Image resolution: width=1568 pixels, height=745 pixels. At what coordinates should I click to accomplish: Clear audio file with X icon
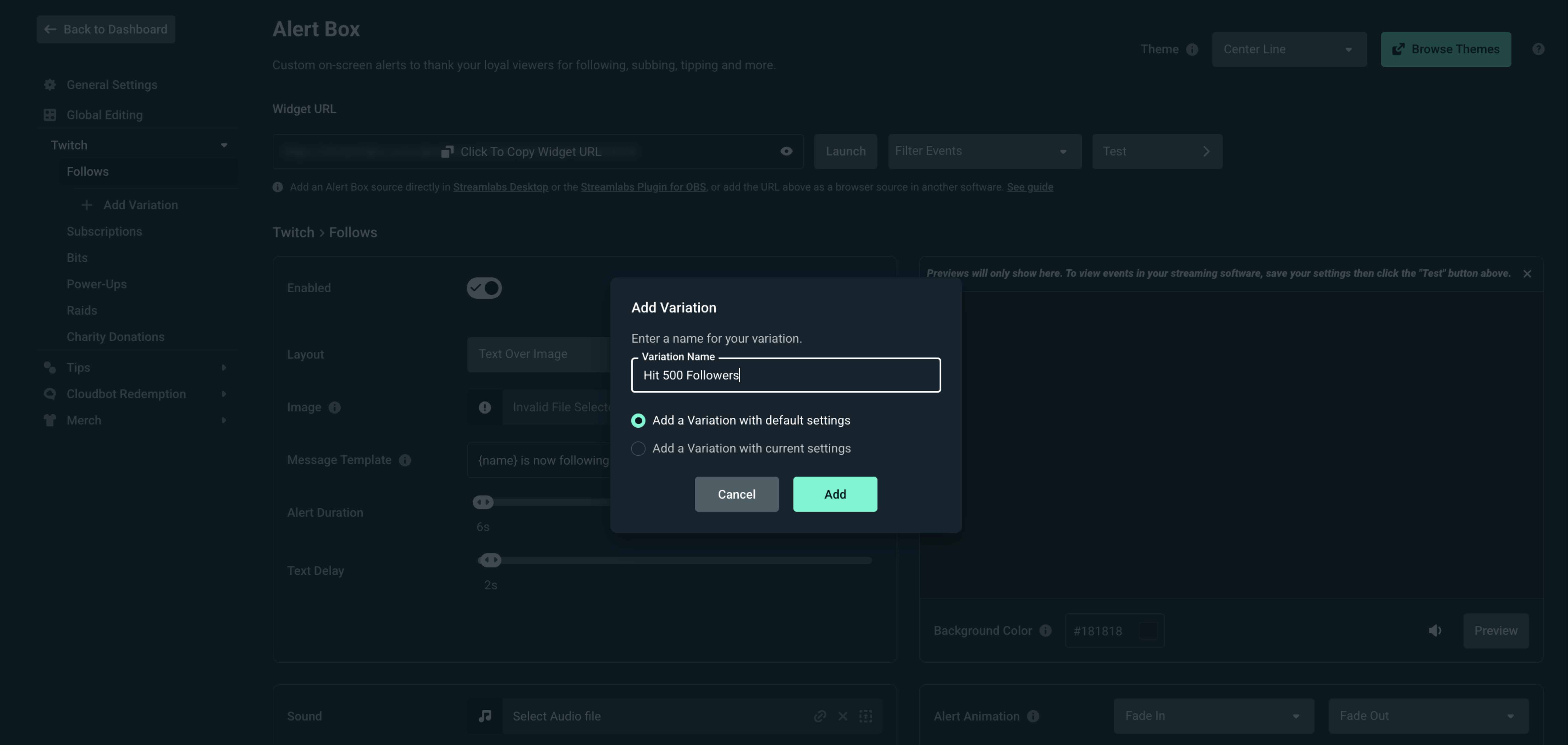click(x=842, y=716)
